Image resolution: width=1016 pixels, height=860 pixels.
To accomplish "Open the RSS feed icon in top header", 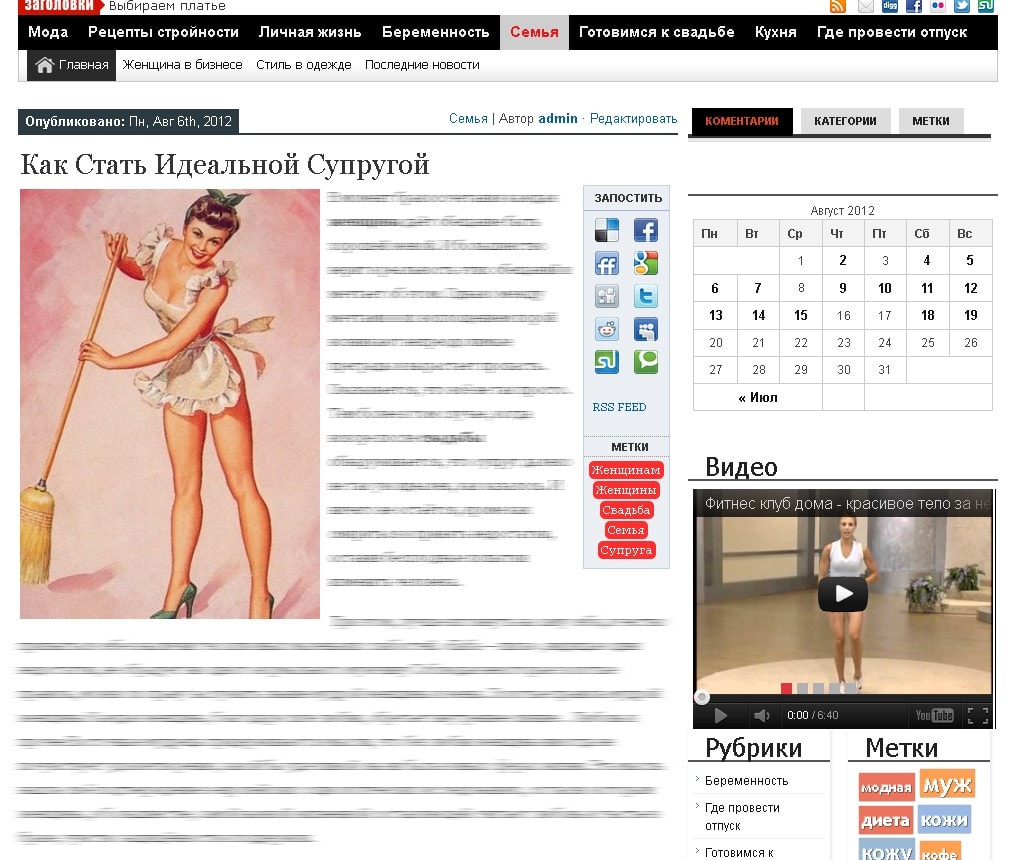I will coord(838,6).
